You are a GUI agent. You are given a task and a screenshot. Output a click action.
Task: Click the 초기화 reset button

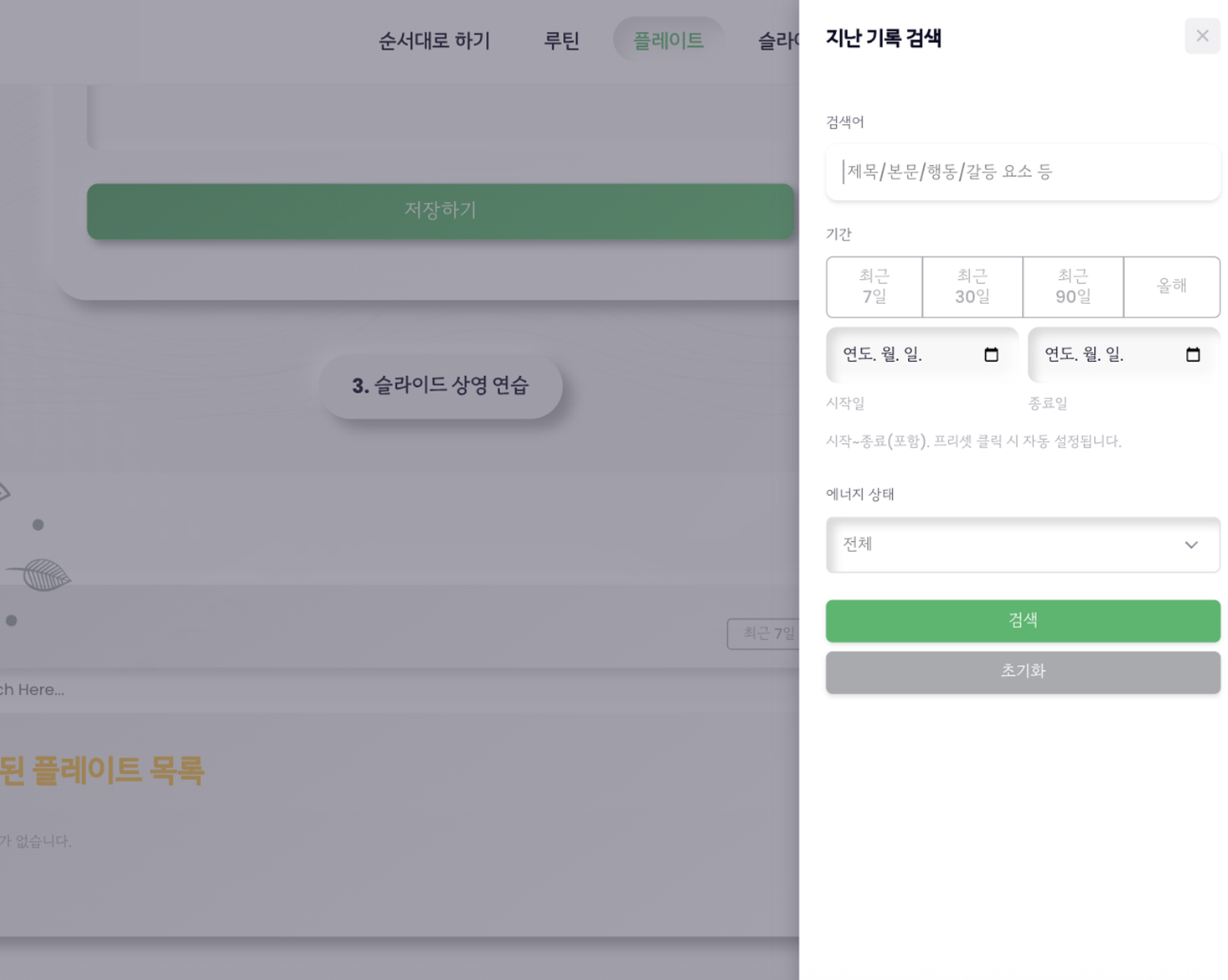click(1023, 672)
